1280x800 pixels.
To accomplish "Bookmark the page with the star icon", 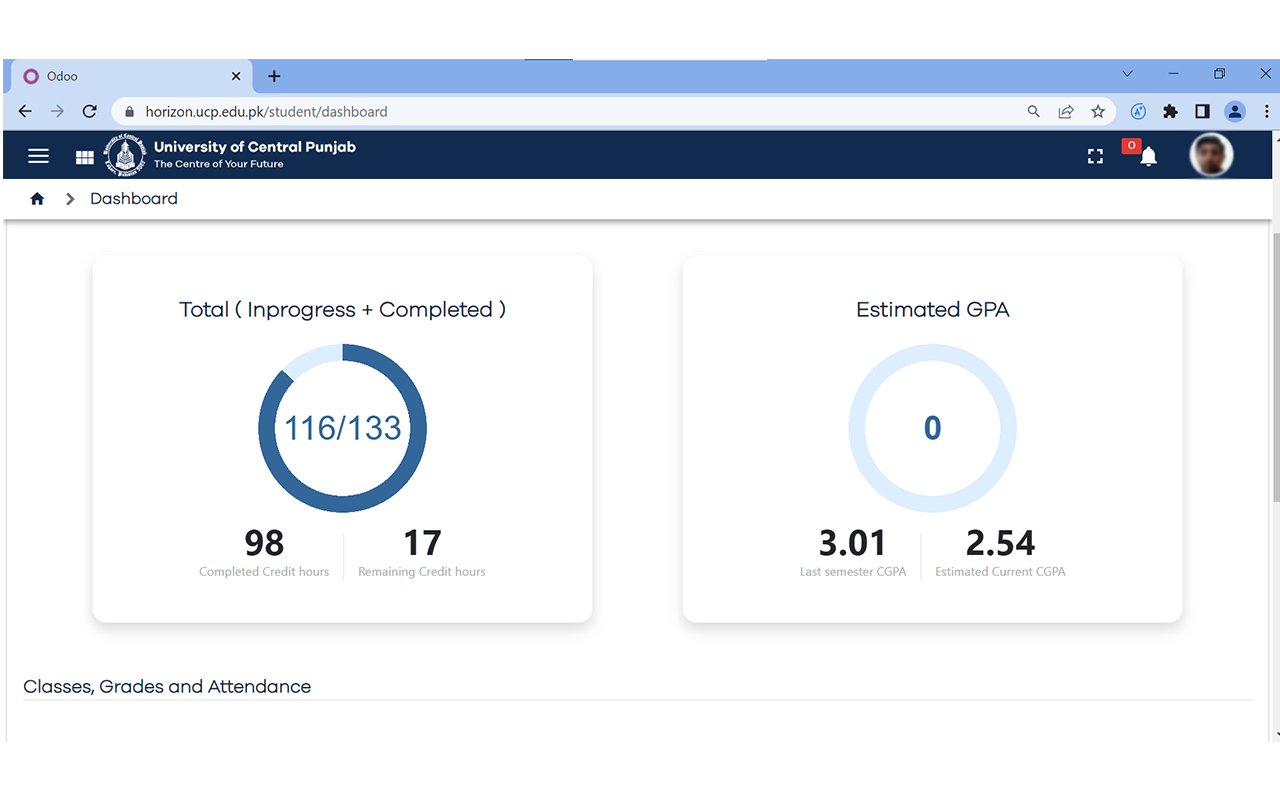I will click(x=1098, y=111).
